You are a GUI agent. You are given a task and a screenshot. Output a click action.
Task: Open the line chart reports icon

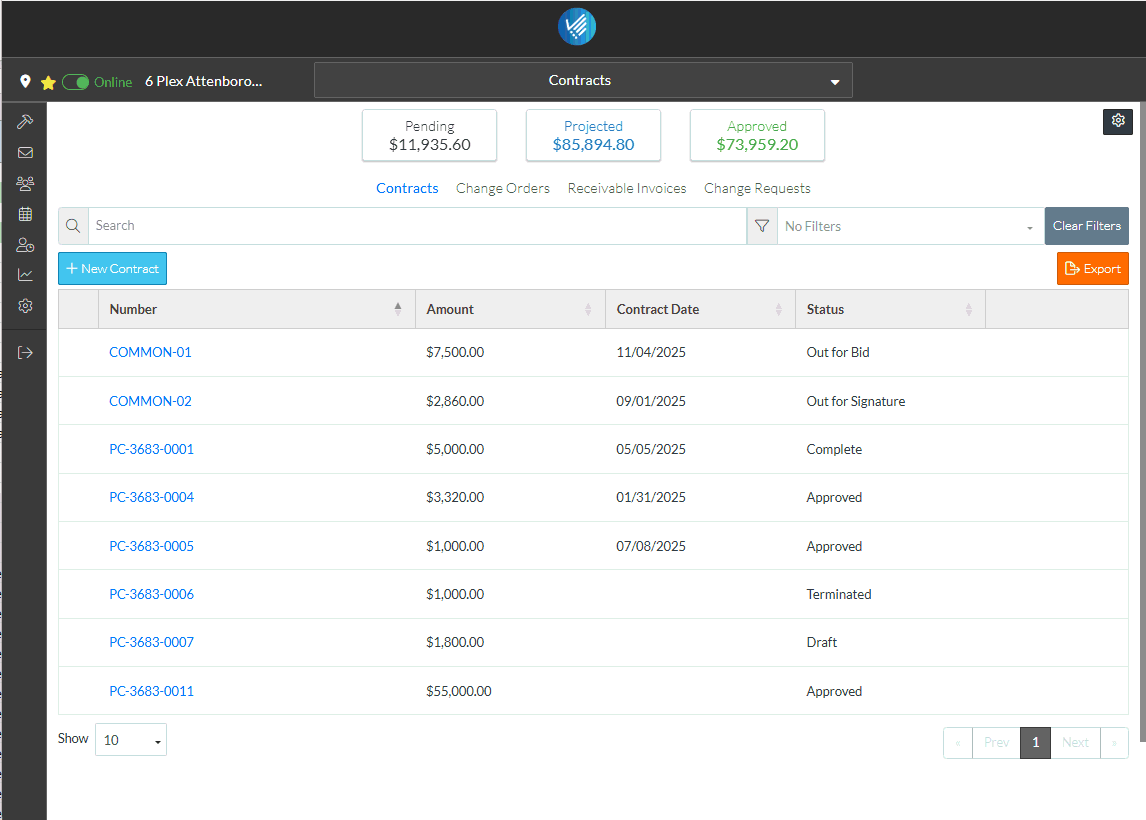click(25, 275)
